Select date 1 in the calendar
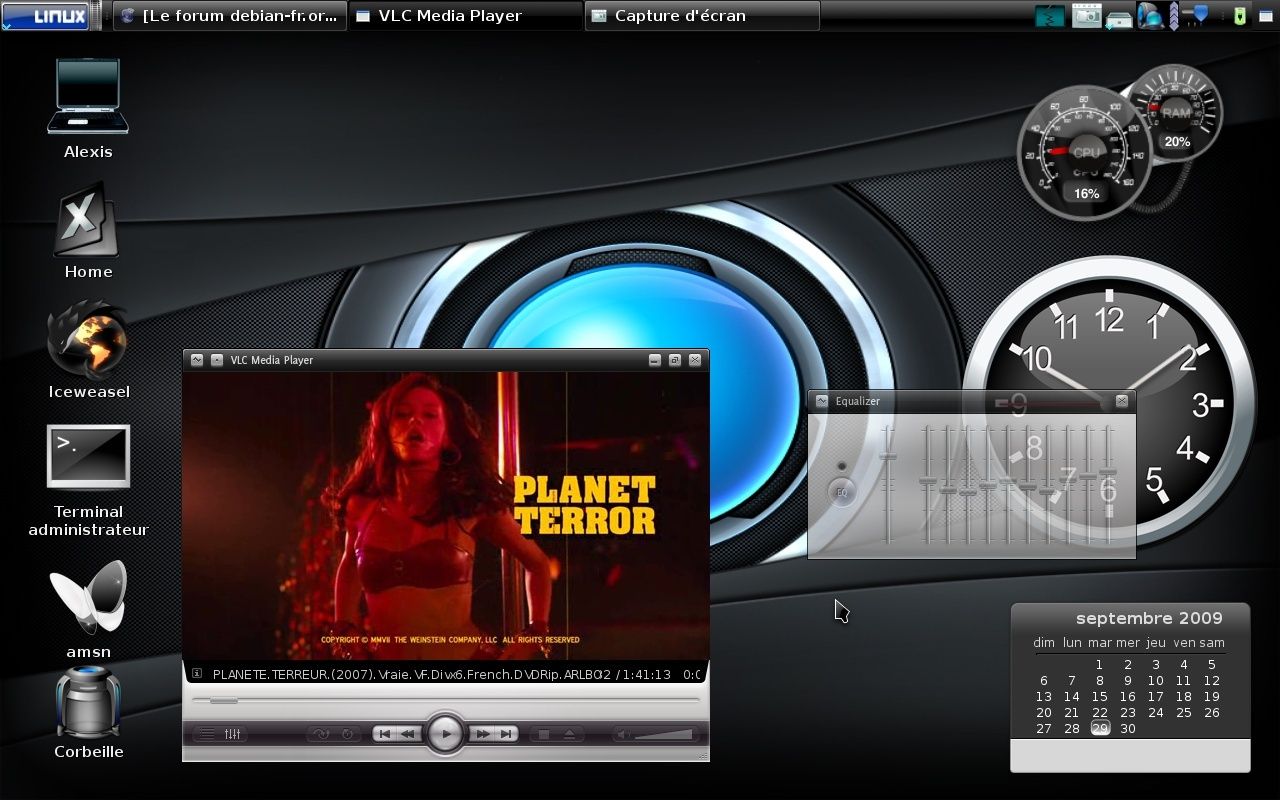 pyautogui.click(x=1100, y=664)
